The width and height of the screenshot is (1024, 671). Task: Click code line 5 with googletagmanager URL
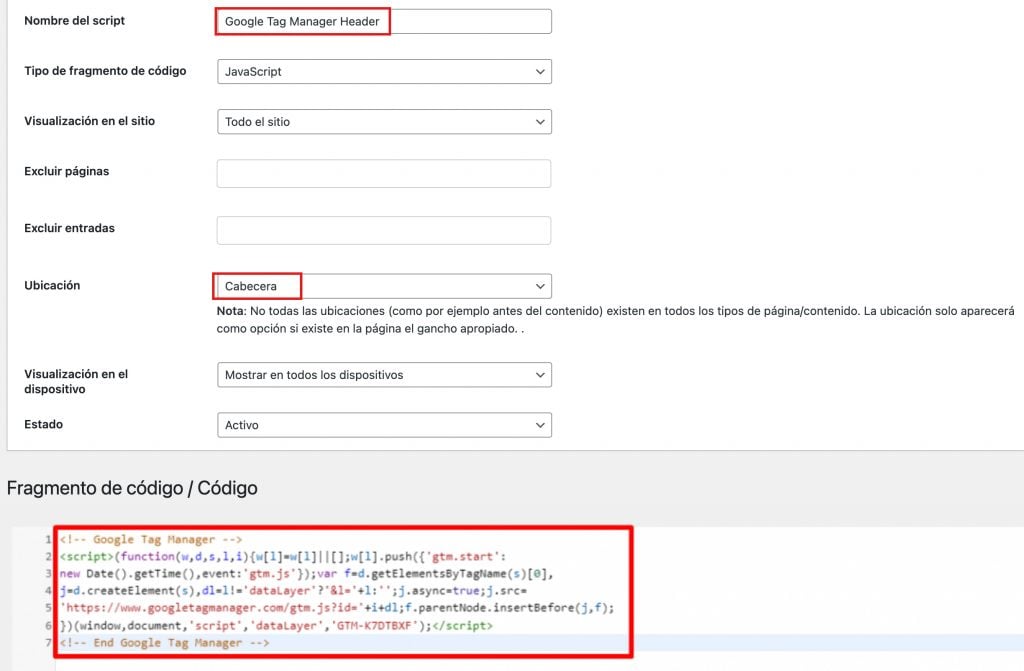coord(337,608)
